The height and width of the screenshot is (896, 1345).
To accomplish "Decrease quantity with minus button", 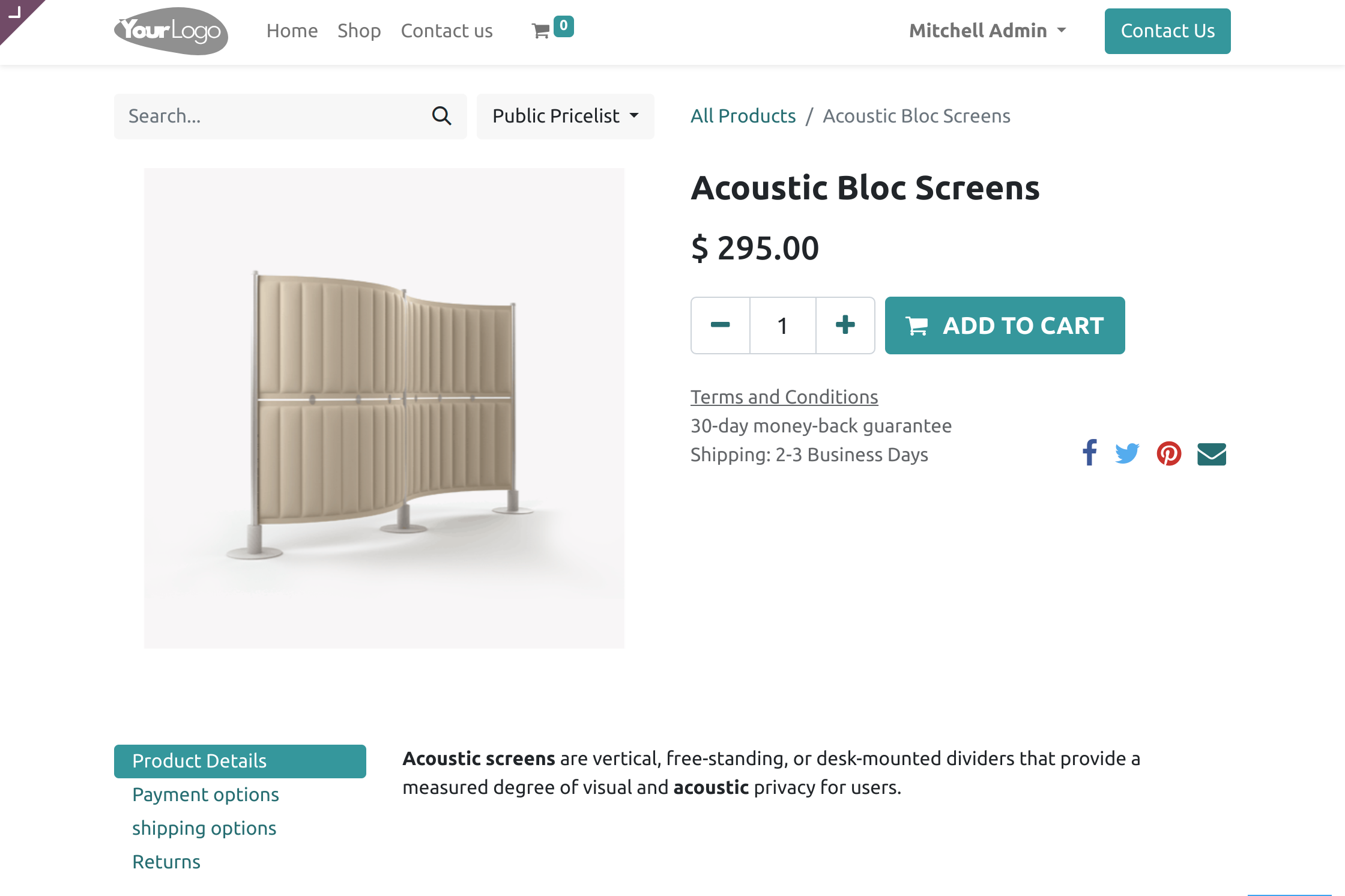I will pos(720,325).
